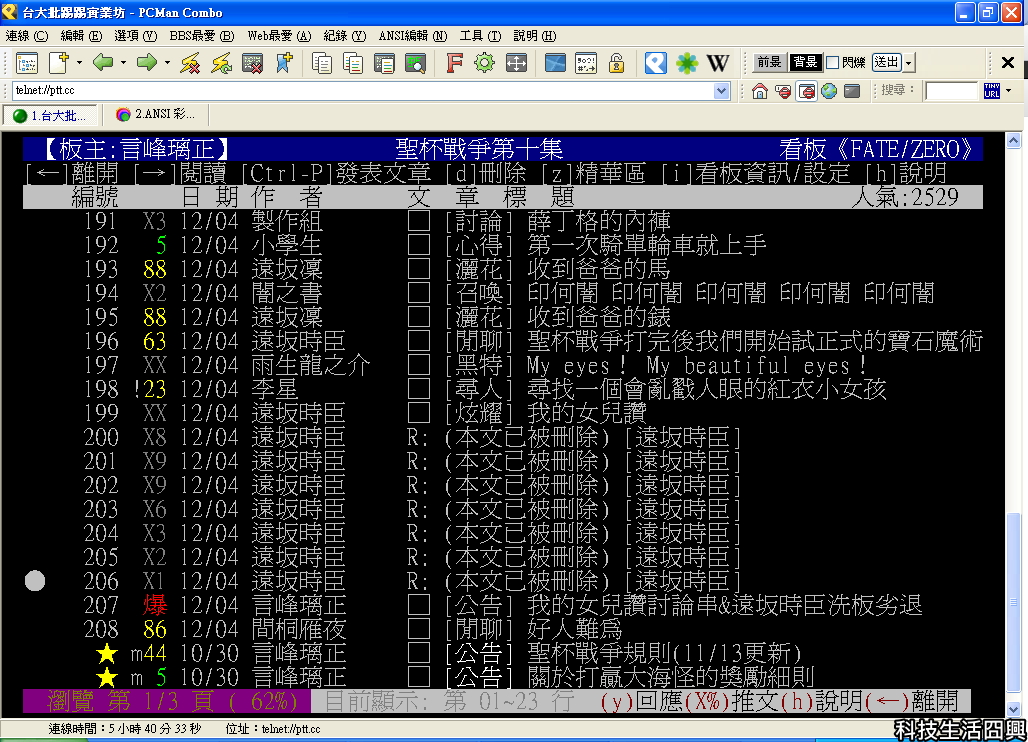This screenshot has width=1028, height=742.
Task: Click the 送出 send button
Action: coord(887,63)
